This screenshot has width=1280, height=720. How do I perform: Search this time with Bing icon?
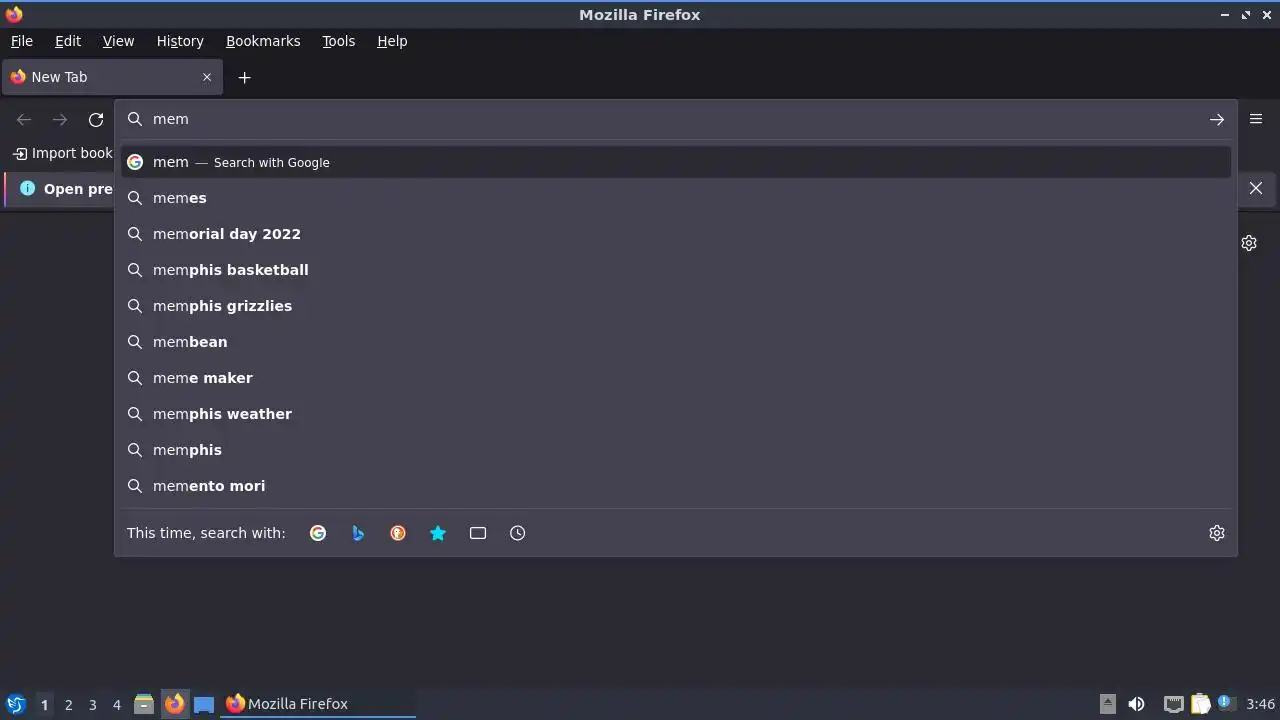[358, 533]
